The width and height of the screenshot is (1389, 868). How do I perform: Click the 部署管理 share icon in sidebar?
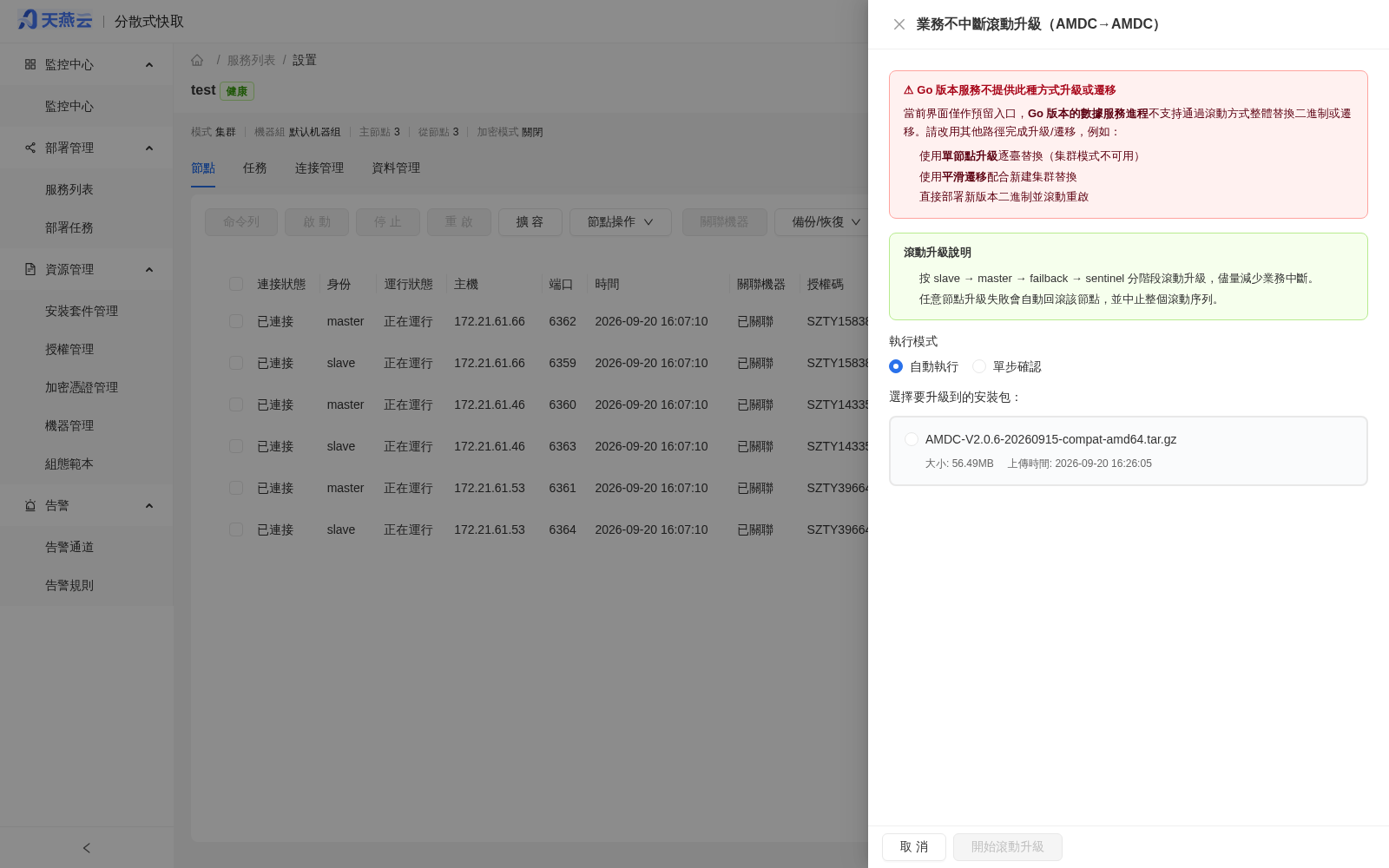pyautogui.click(x=30, y=148)
